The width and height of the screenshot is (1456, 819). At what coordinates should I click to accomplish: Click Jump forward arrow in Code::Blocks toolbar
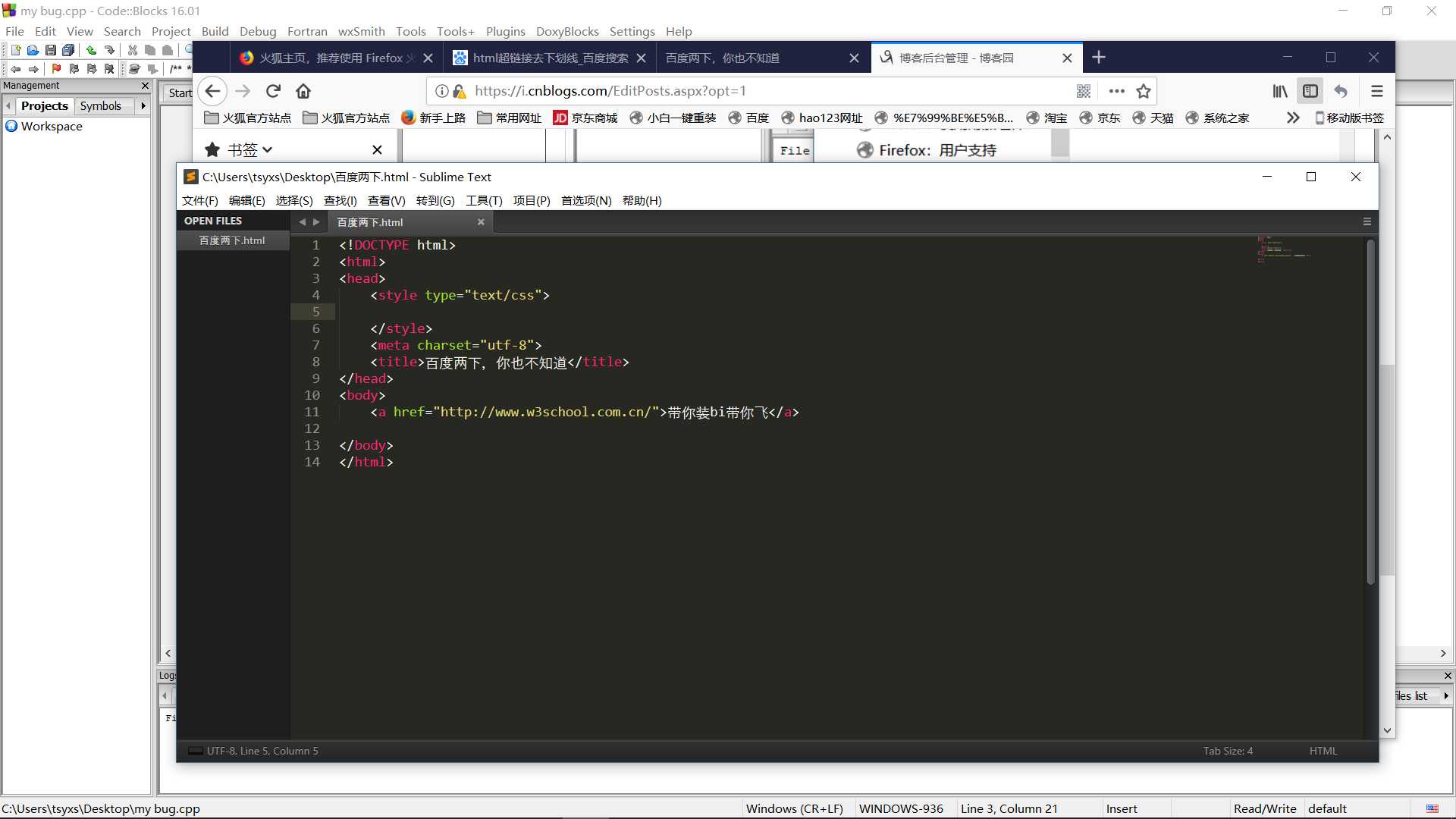pos(33,69)
